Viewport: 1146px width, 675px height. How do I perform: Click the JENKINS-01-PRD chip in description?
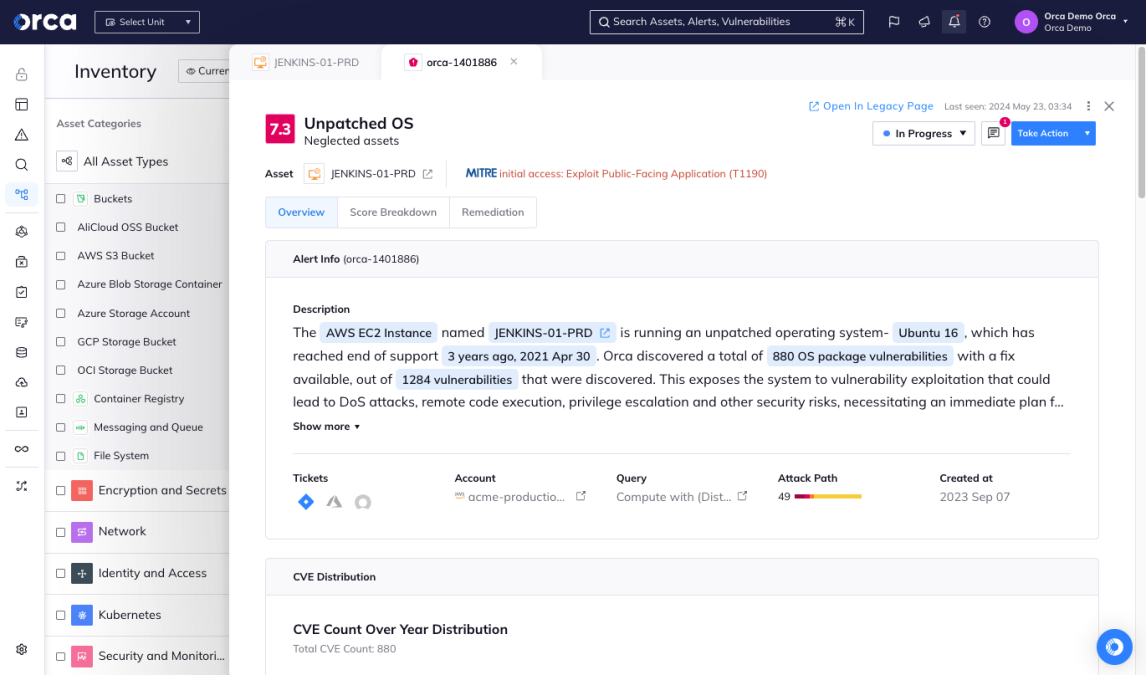click(x=552, y=332)
